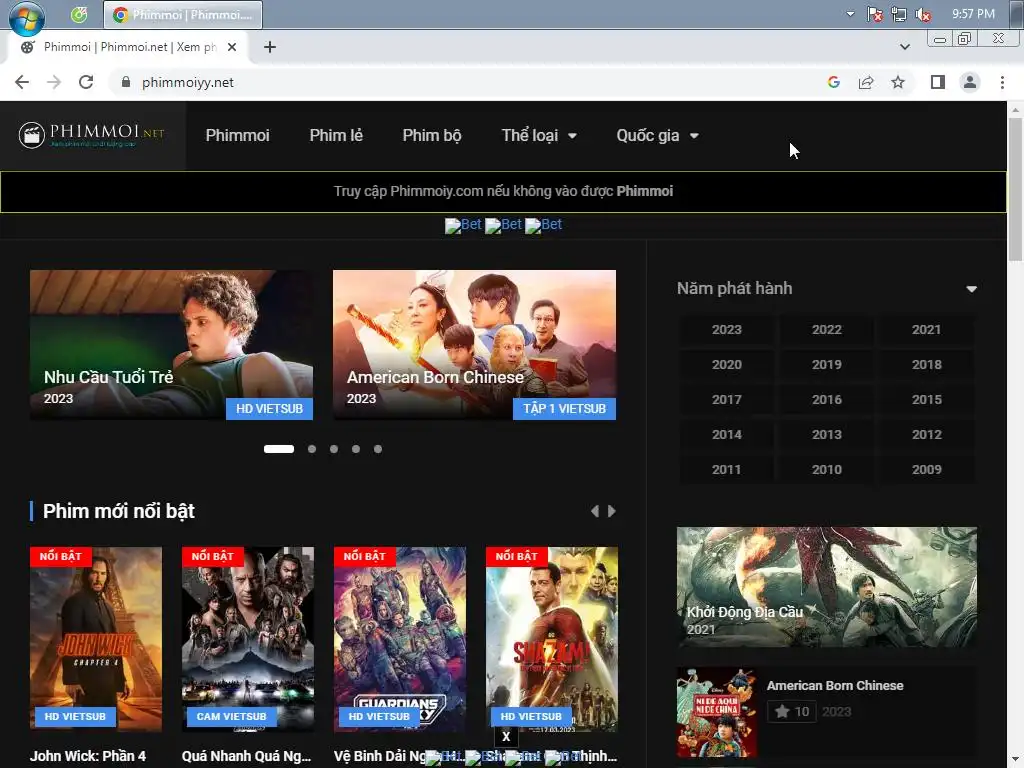Click the page vertical scrollbar thumb
The height and width of the screenshot is (768, 1024).
click(1016, 191)
